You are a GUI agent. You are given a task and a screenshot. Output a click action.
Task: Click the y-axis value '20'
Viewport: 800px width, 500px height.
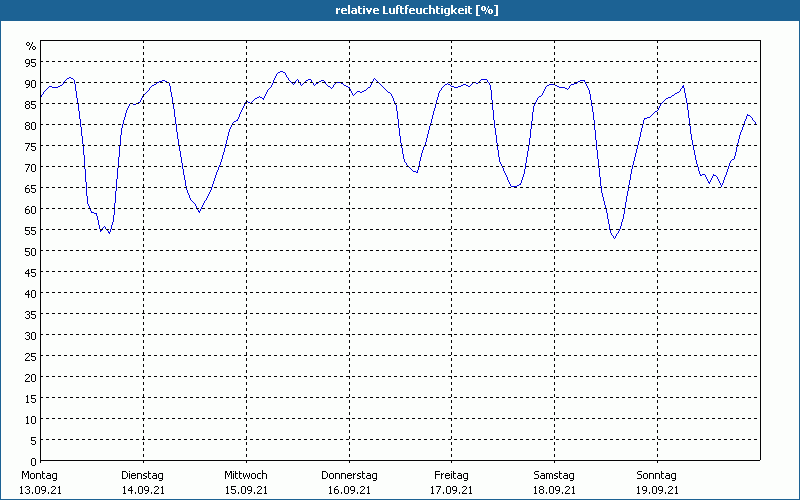click(31, 378)
